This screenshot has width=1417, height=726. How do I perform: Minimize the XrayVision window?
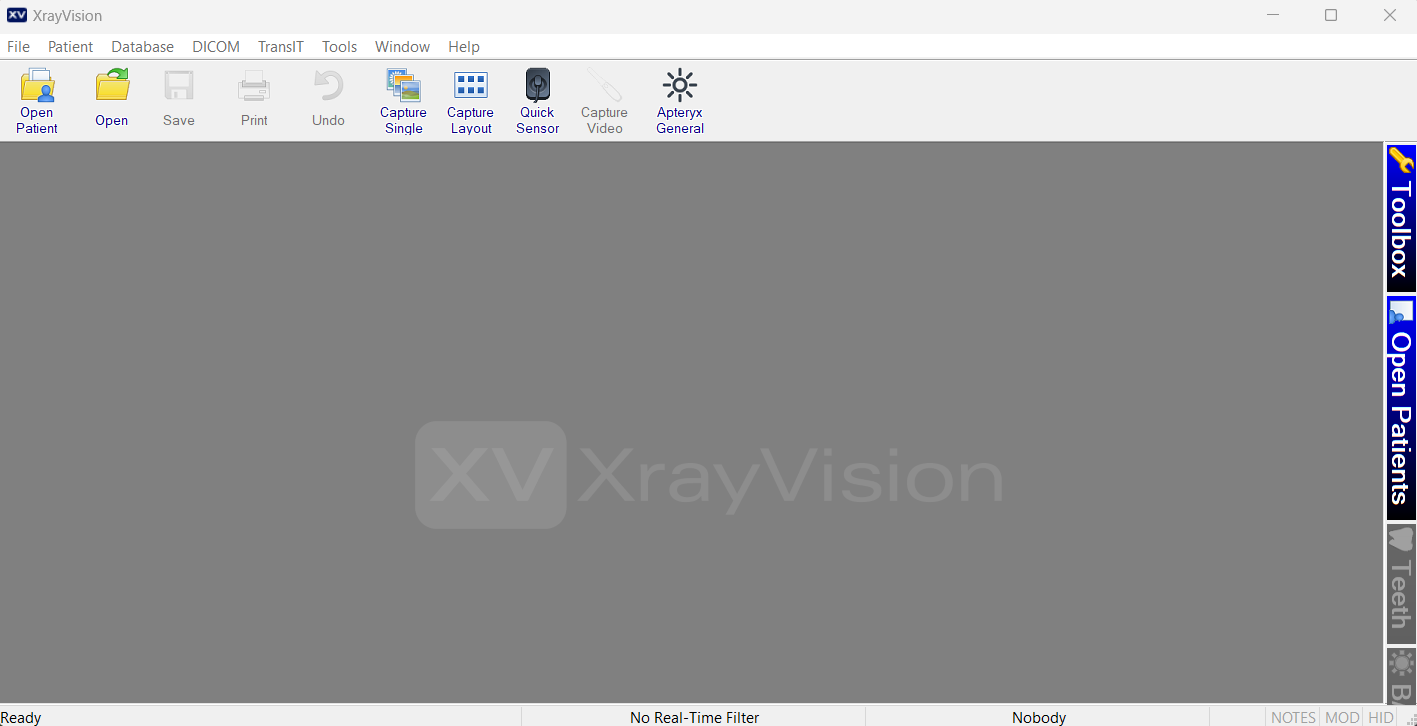pos(1273,15)
